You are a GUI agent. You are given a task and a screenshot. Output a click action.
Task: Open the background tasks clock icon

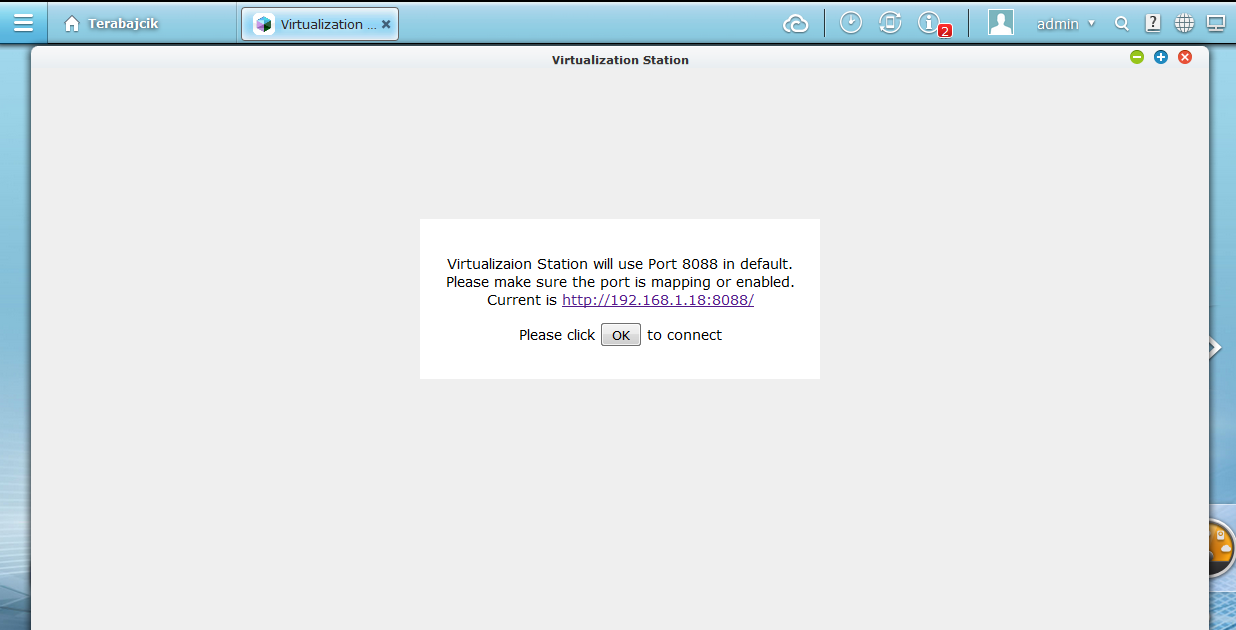(851, 23)
